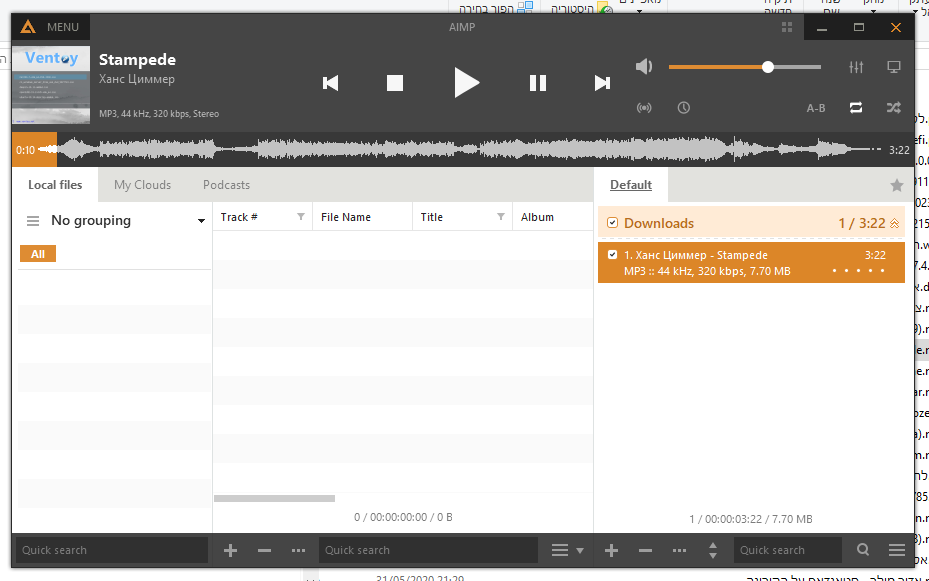Select the Default playlist tab
The width and height of the screenshot is (929, 581).
pos(631,185)
